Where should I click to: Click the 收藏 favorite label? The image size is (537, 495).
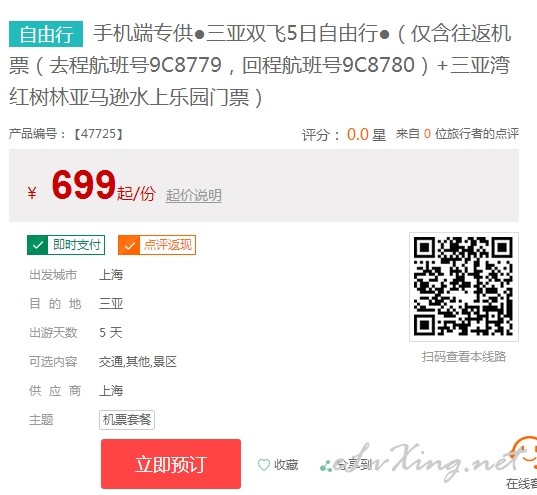click(286, 465)
